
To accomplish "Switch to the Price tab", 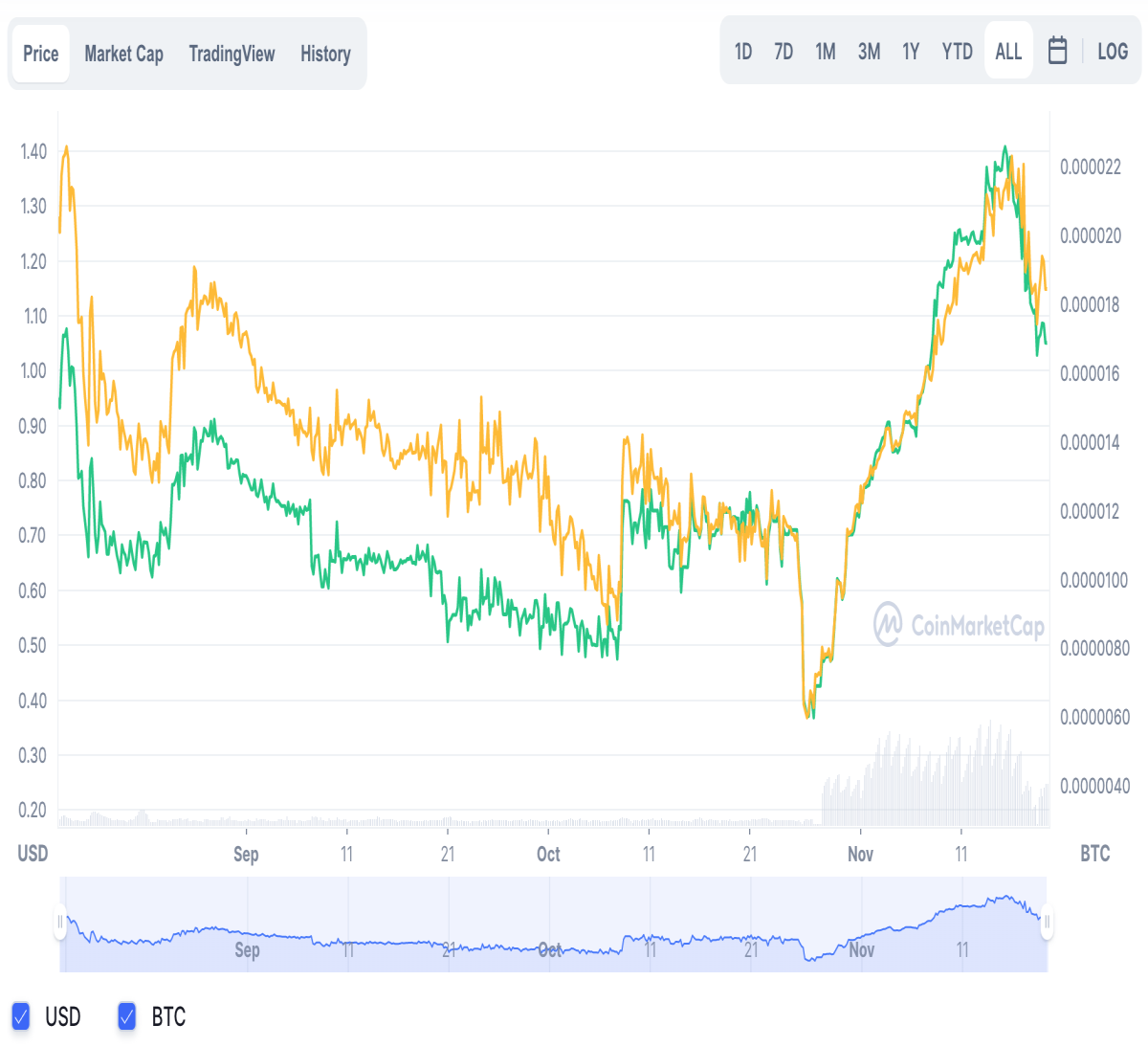I will pos(41,54).
